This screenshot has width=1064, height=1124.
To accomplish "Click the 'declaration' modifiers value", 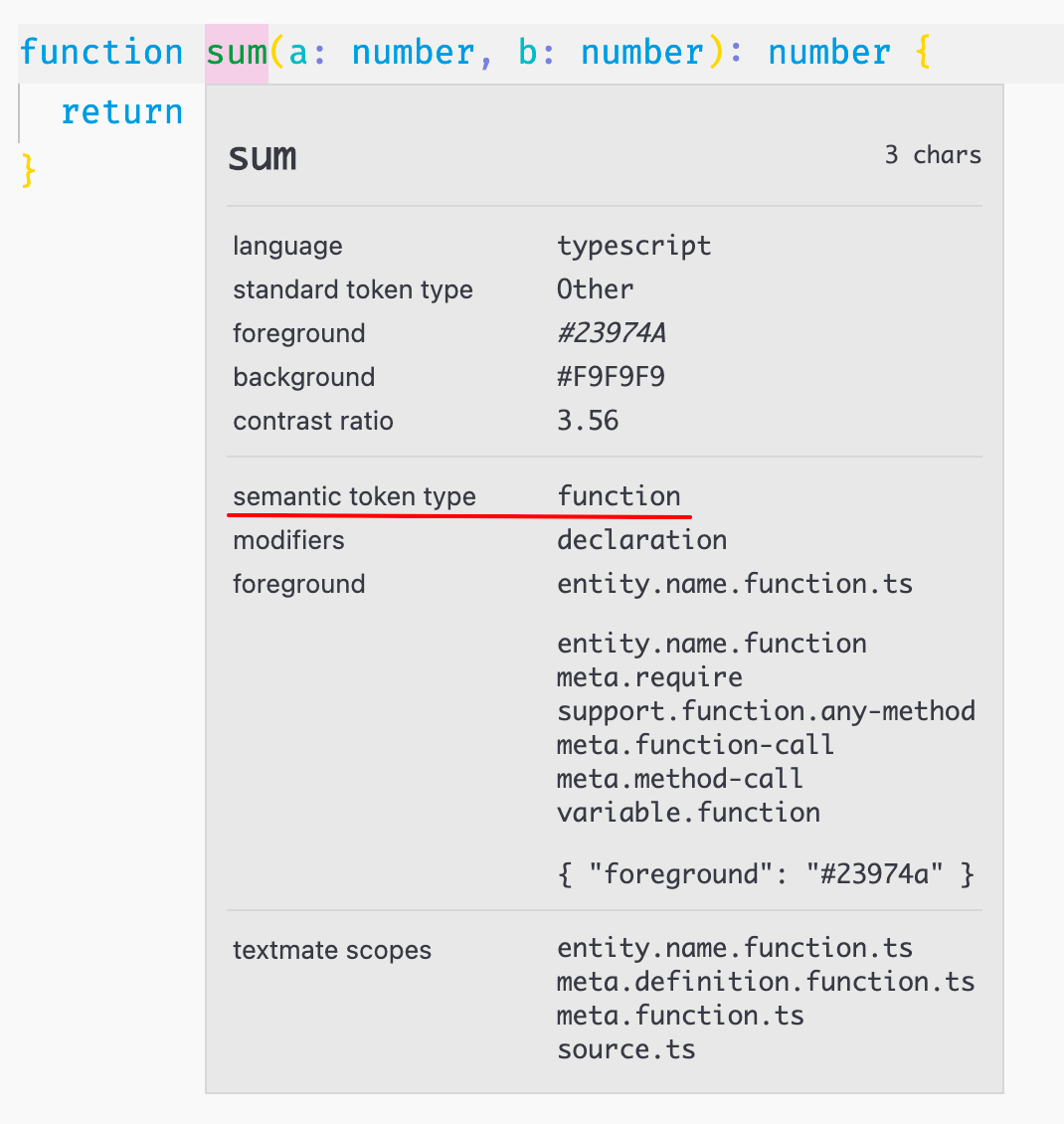I will coord(642,540).
